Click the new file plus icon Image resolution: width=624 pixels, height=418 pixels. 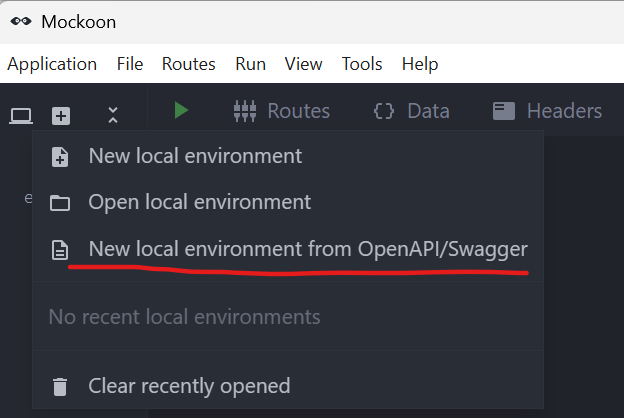tap(60, 156)
